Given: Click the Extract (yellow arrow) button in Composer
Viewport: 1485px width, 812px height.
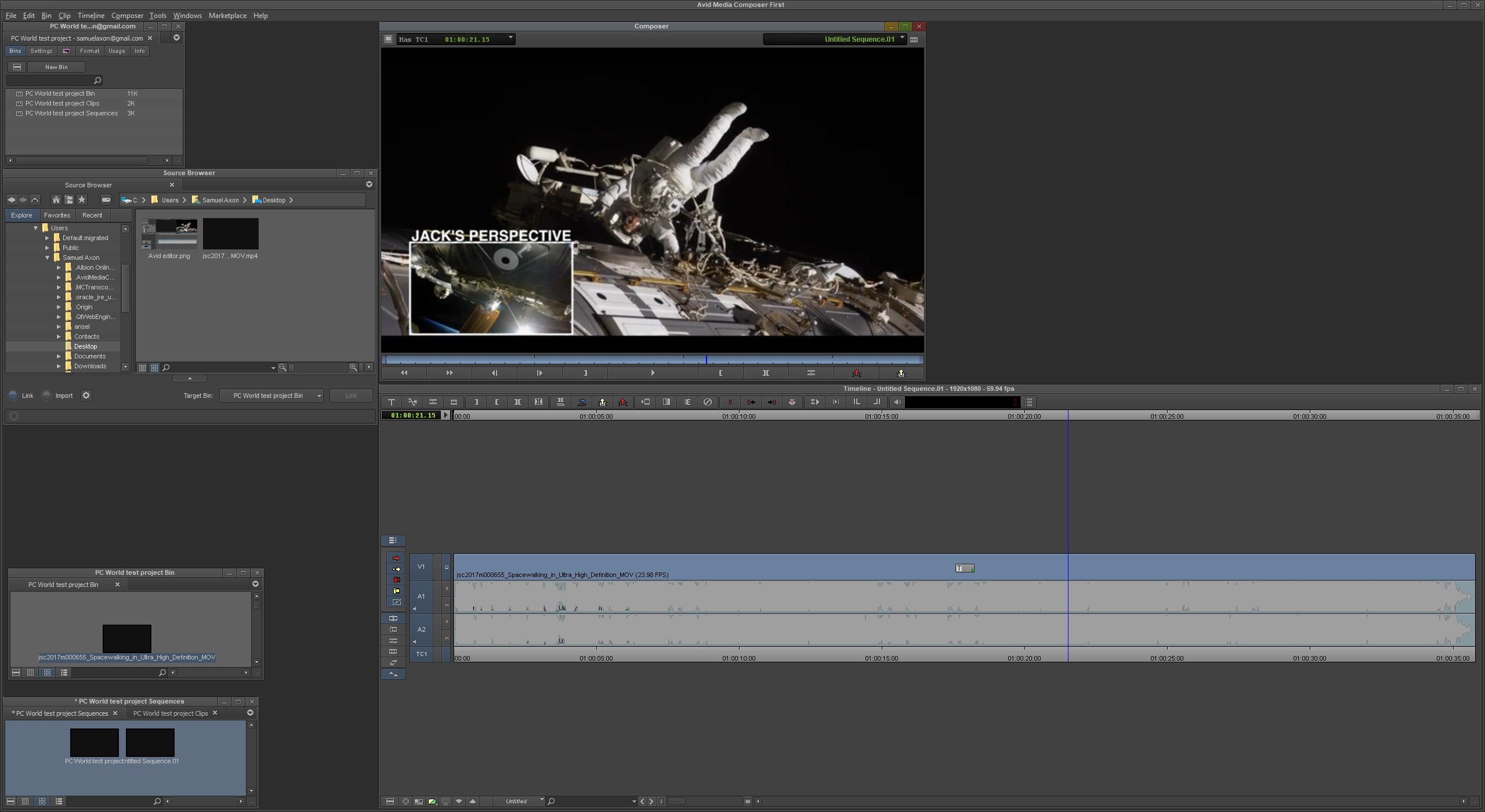Looking at the screenshot, I should 901,373.
